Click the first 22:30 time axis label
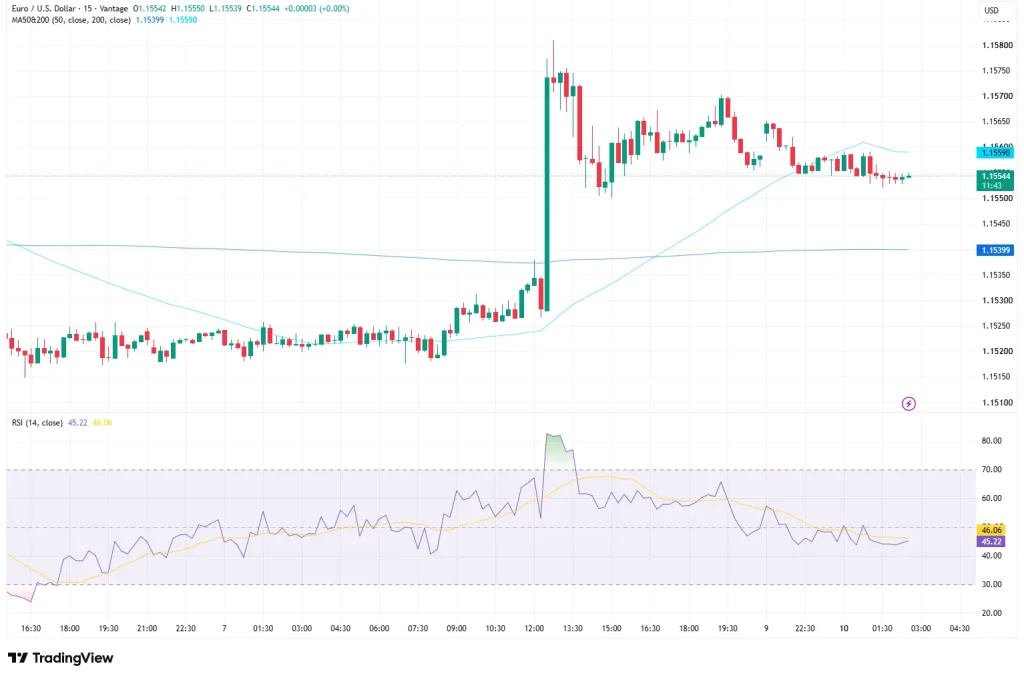 tap(185, 628)
